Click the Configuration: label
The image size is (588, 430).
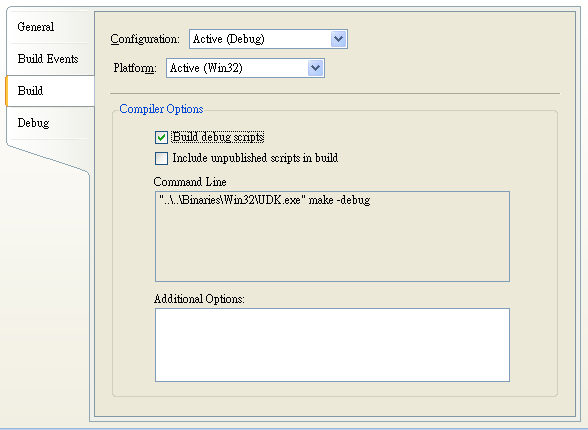[x=145, y=39]
